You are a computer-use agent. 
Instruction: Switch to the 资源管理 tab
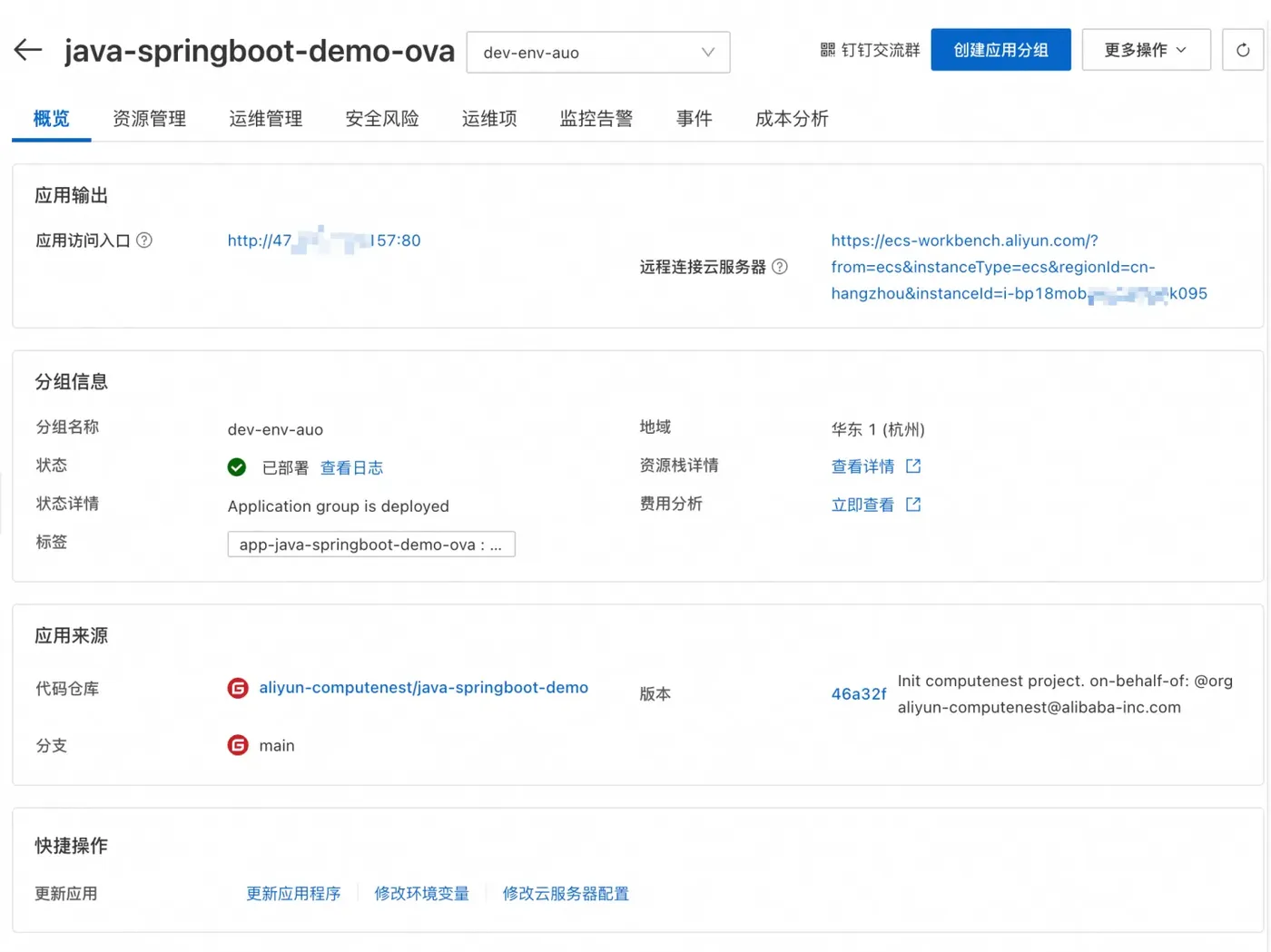149,119
